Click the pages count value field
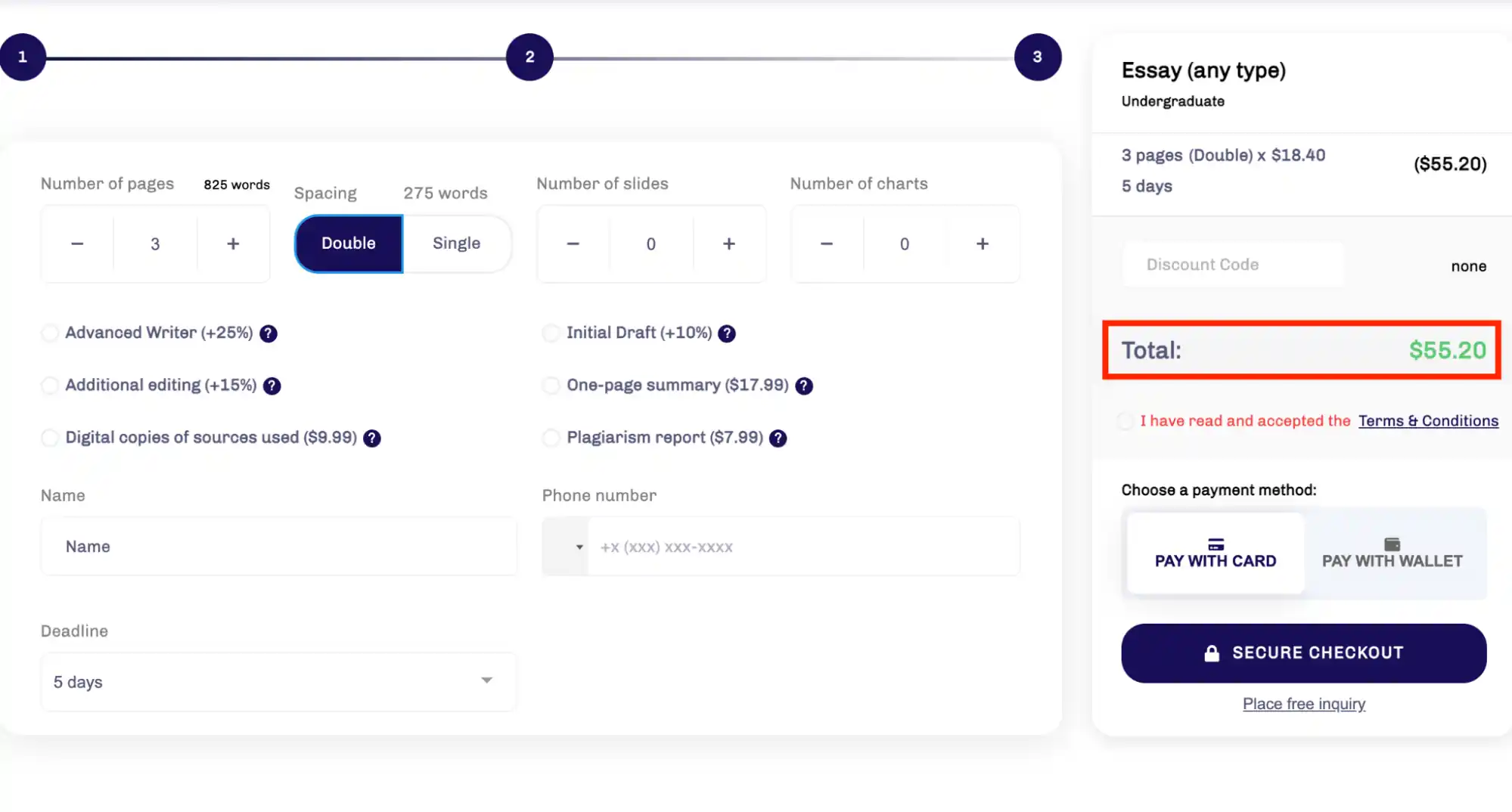Viewport: 1512px width, 812px height. pyautogui.click(x=155, y=243)
